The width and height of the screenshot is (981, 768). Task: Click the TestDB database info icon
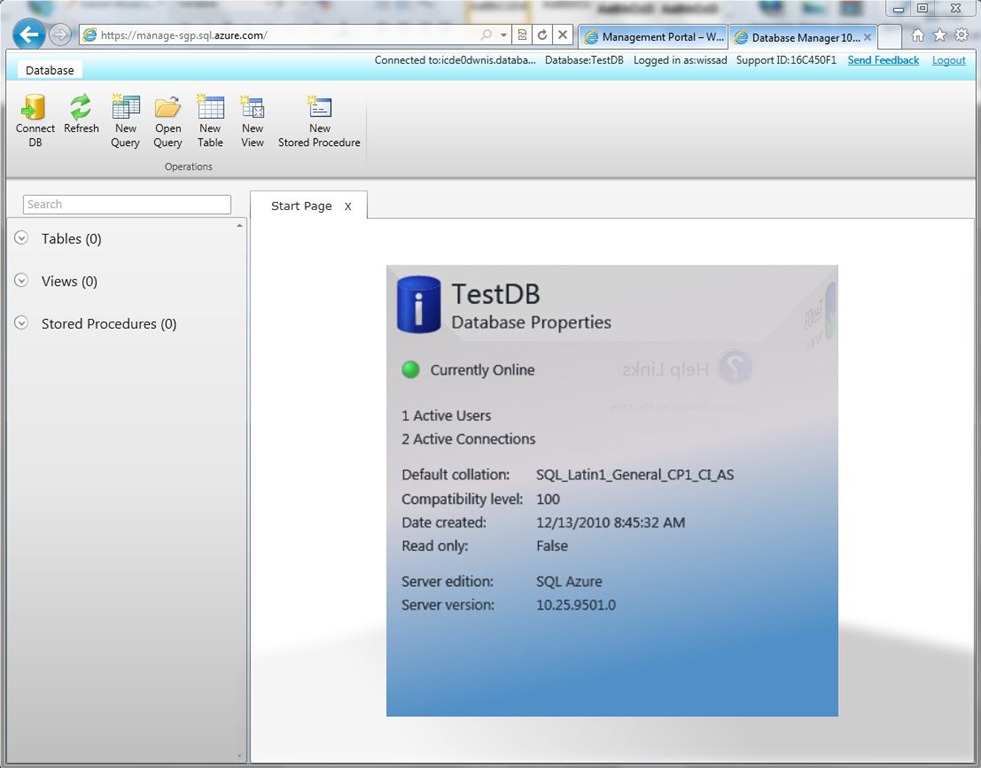pyautogui.click(x=419, y=305)
